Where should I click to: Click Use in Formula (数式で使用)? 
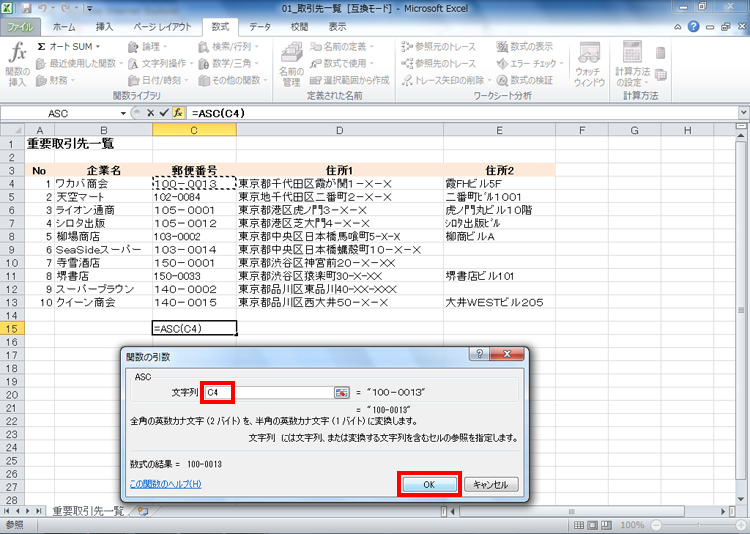point(342,64)
